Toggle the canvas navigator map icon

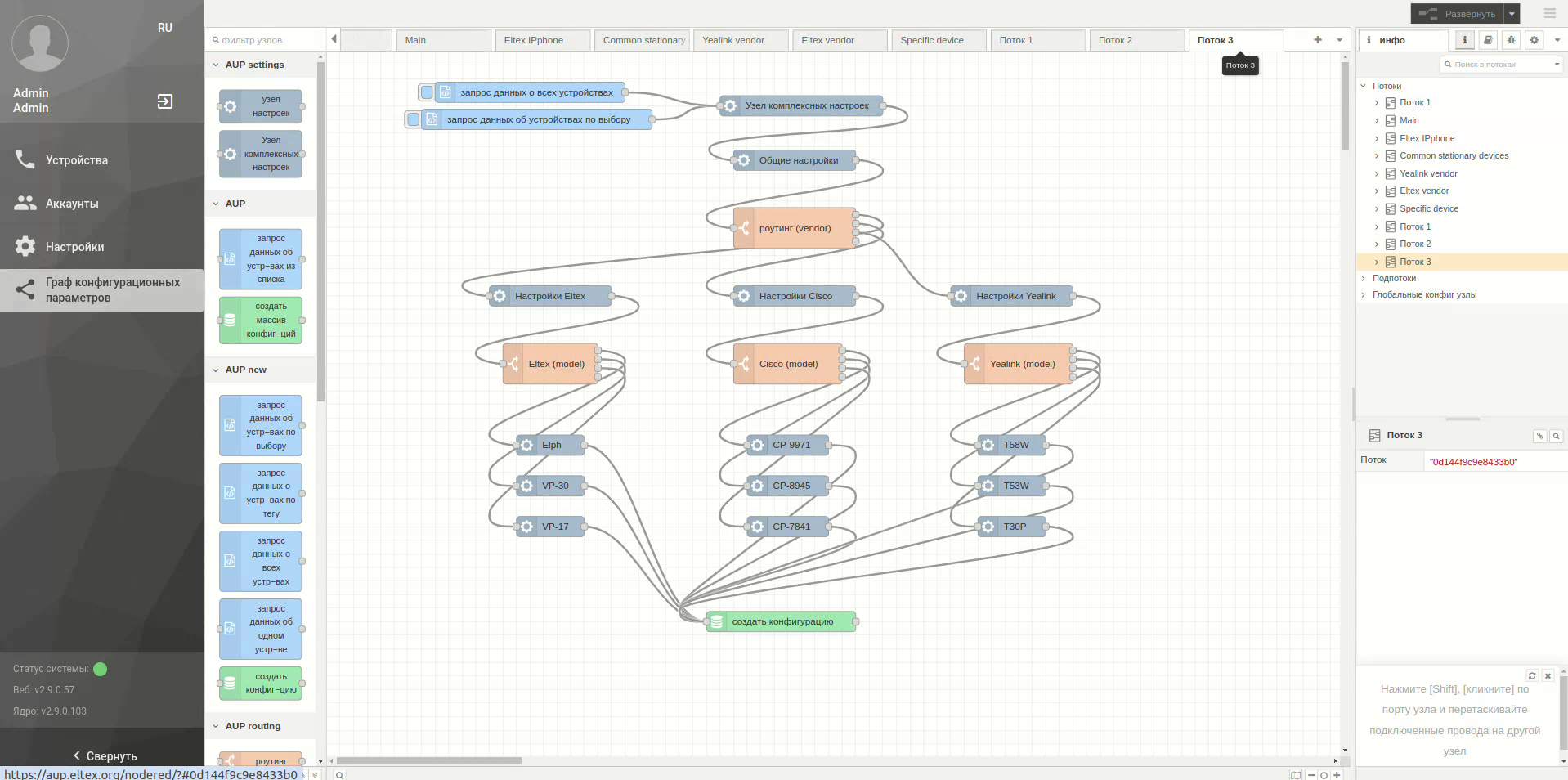click(x=1296, y=774)
